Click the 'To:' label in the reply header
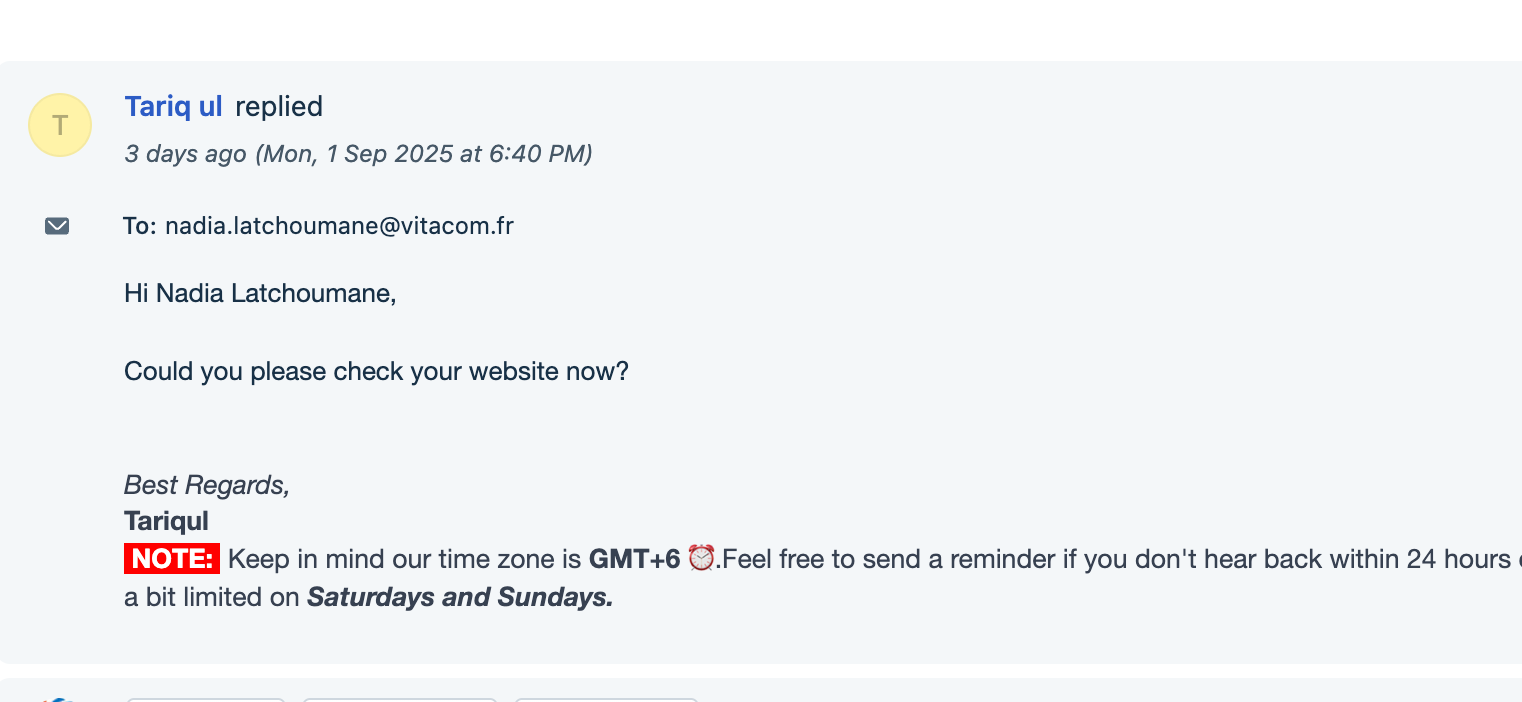This screenshot has height=702, width=1522. 140,226
